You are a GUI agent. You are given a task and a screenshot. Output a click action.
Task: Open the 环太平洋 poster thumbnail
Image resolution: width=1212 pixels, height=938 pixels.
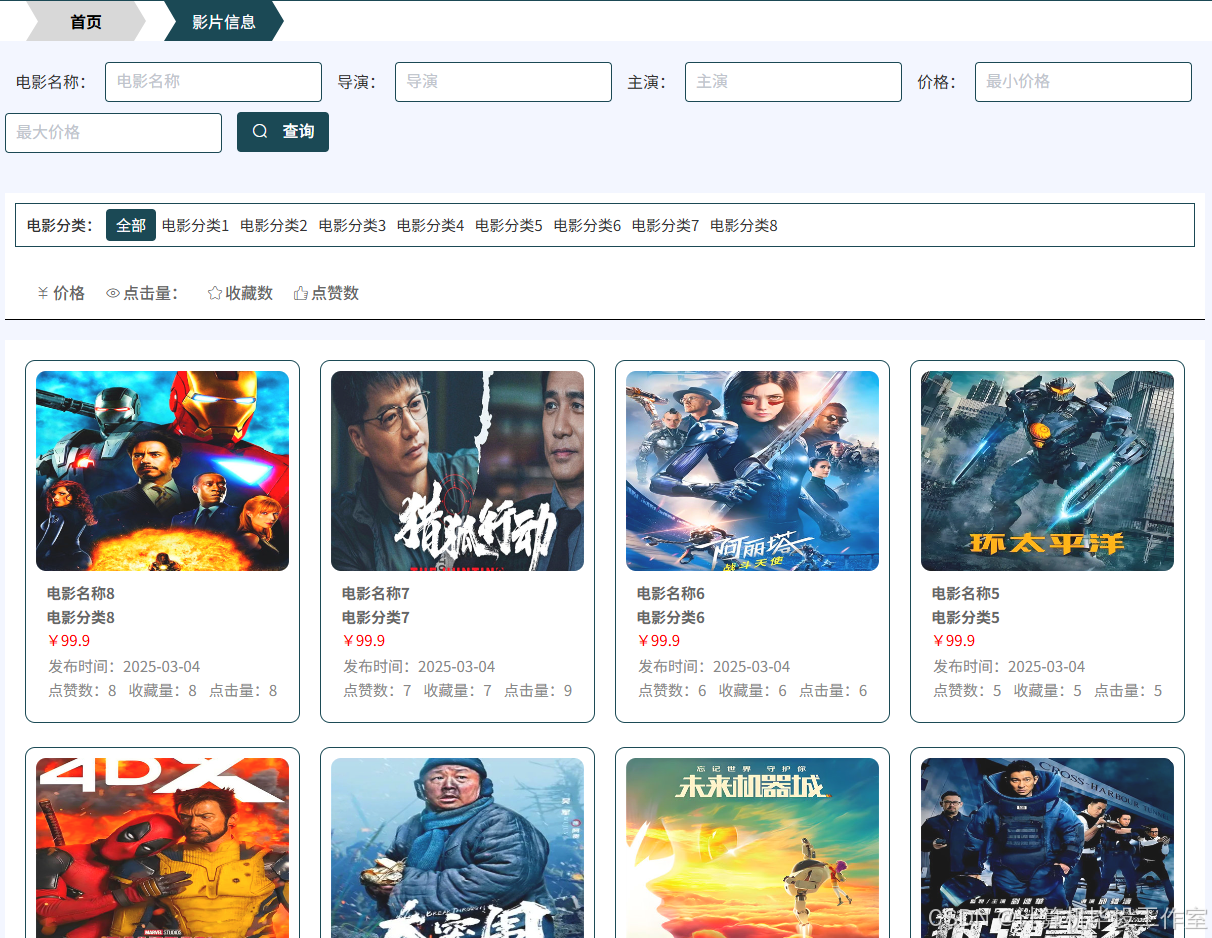(x=1047, y=471)
